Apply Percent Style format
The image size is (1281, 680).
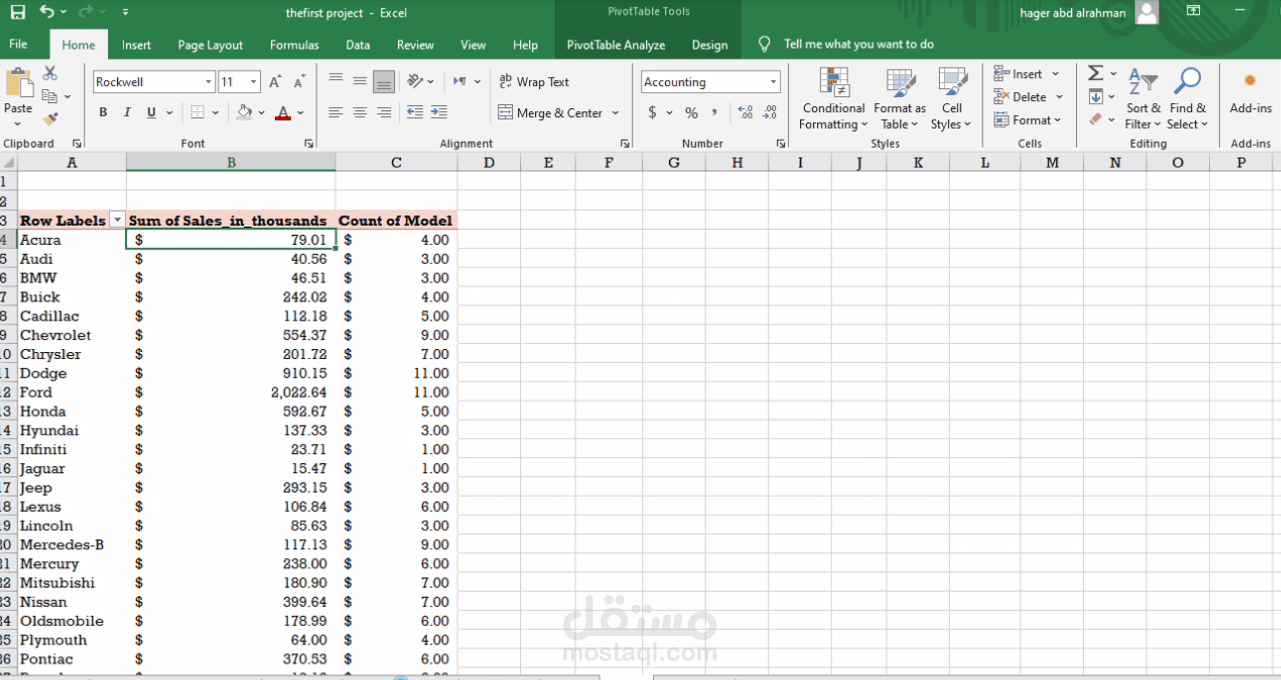(x=691, y=113)
